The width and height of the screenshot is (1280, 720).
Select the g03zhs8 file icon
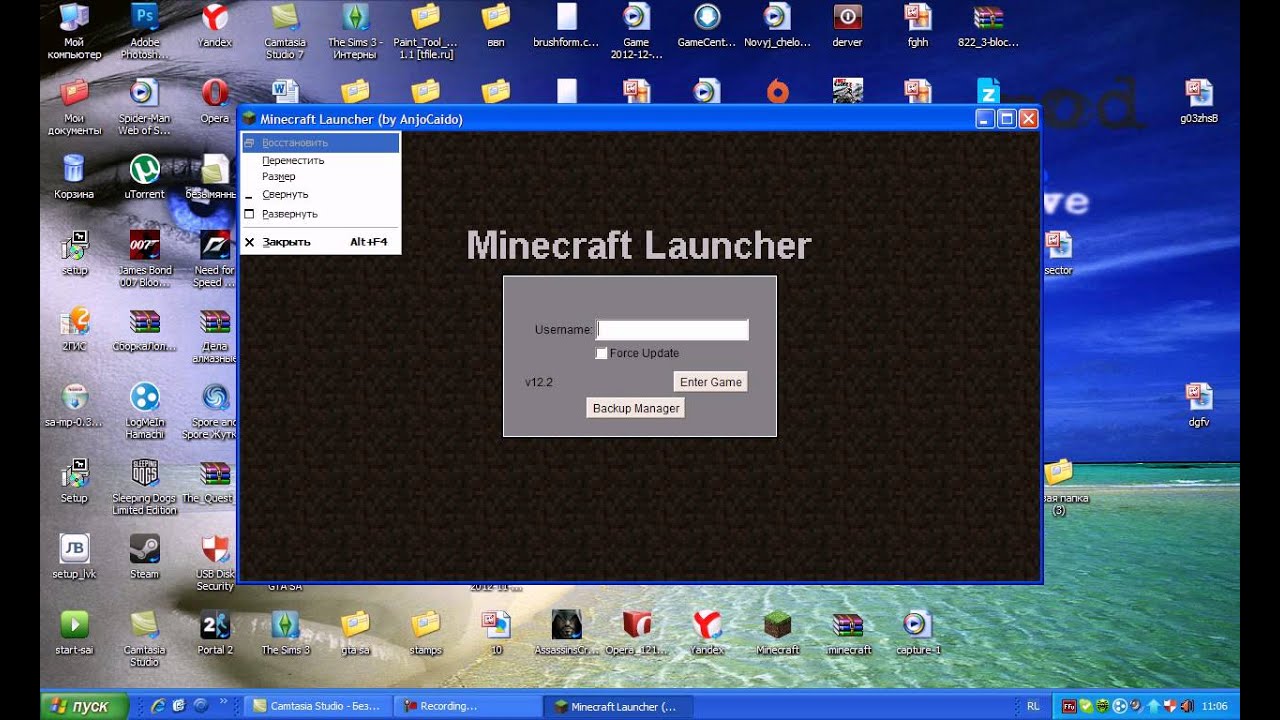(x=1199, y=101)
